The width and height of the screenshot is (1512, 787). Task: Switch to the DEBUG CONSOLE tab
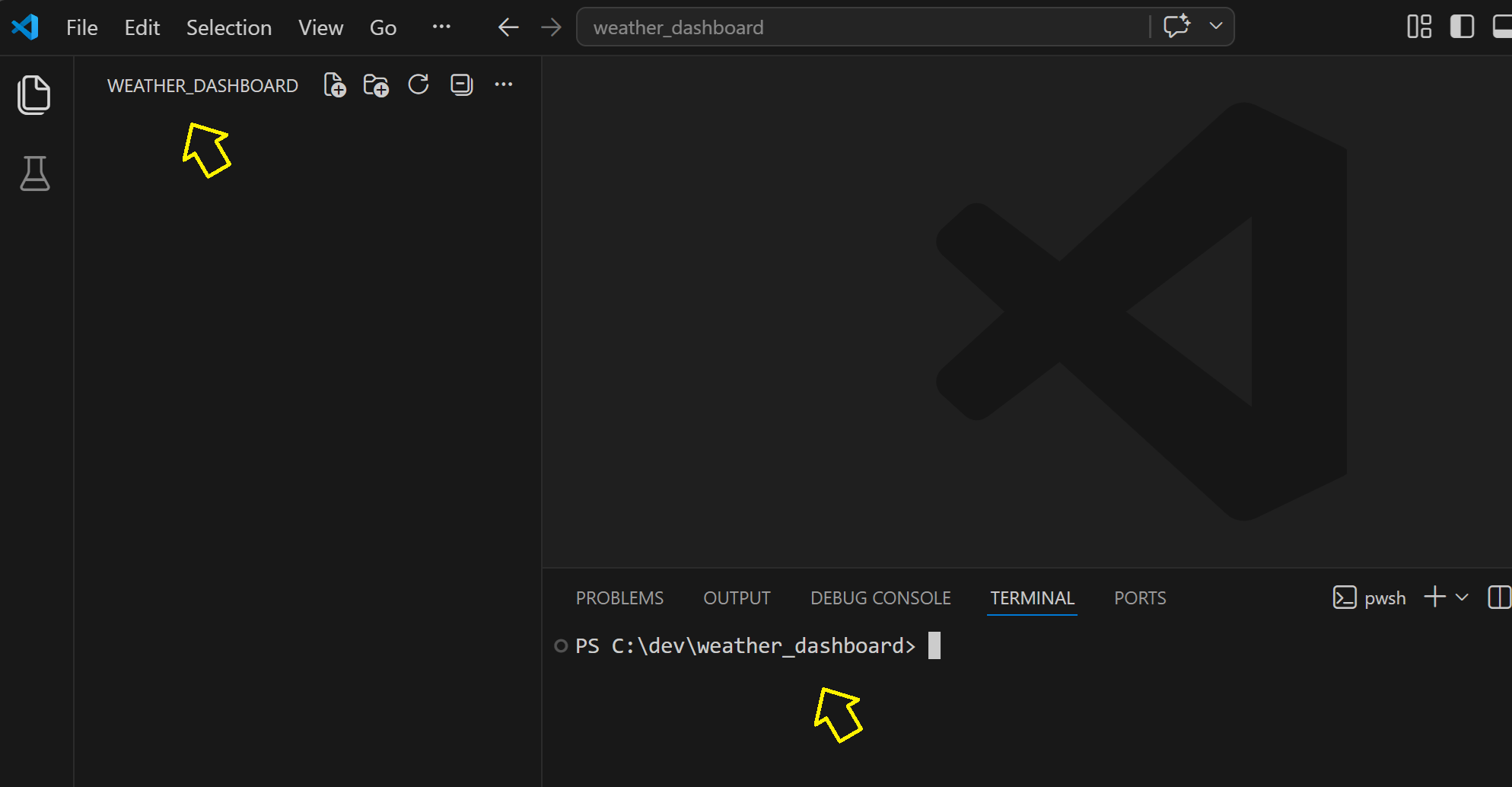tap(880, 598)
